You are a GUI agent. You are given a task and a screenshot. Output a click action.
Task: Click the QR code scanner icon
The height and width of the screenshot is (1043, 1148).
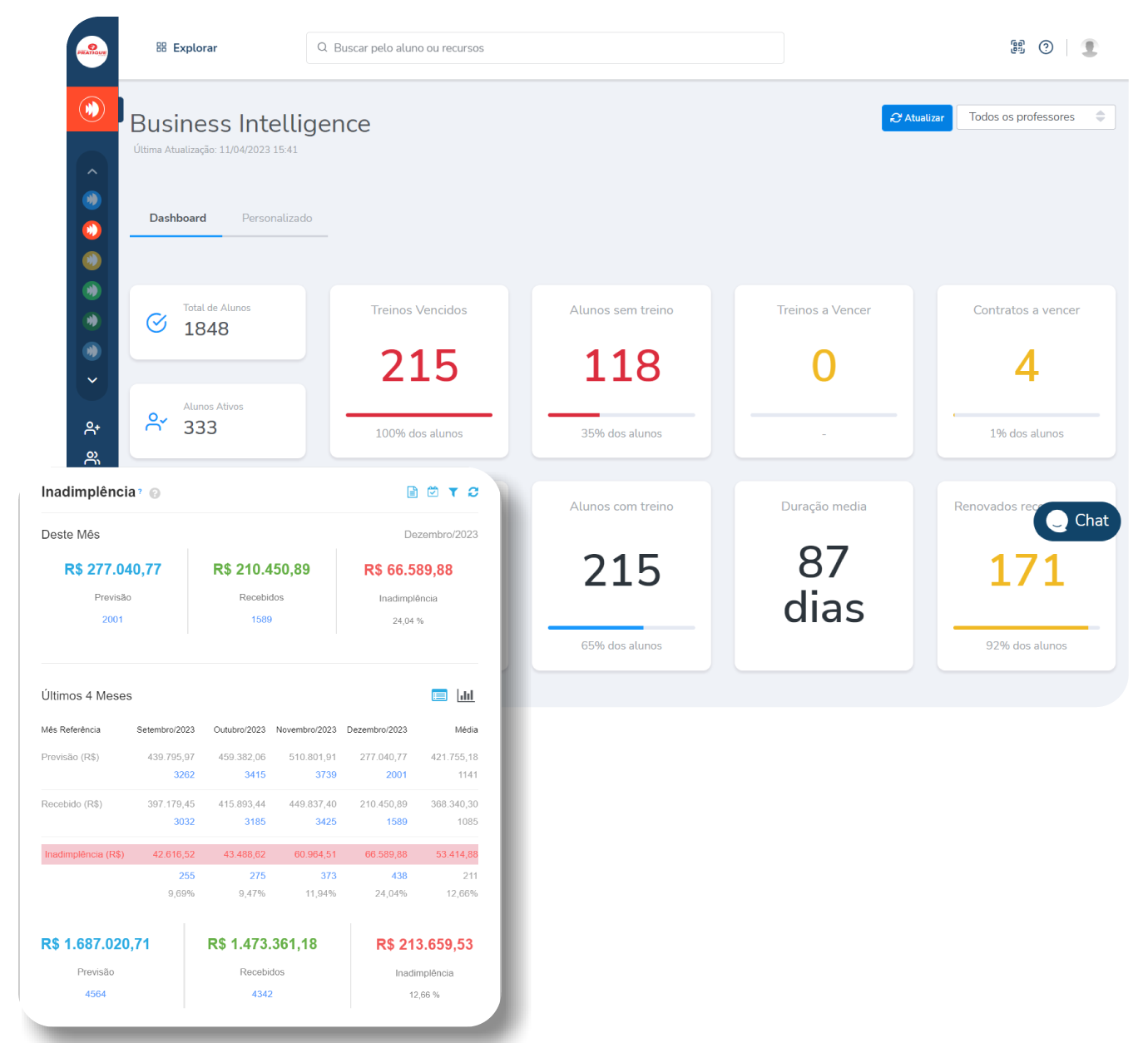[x=1017, y=47]
